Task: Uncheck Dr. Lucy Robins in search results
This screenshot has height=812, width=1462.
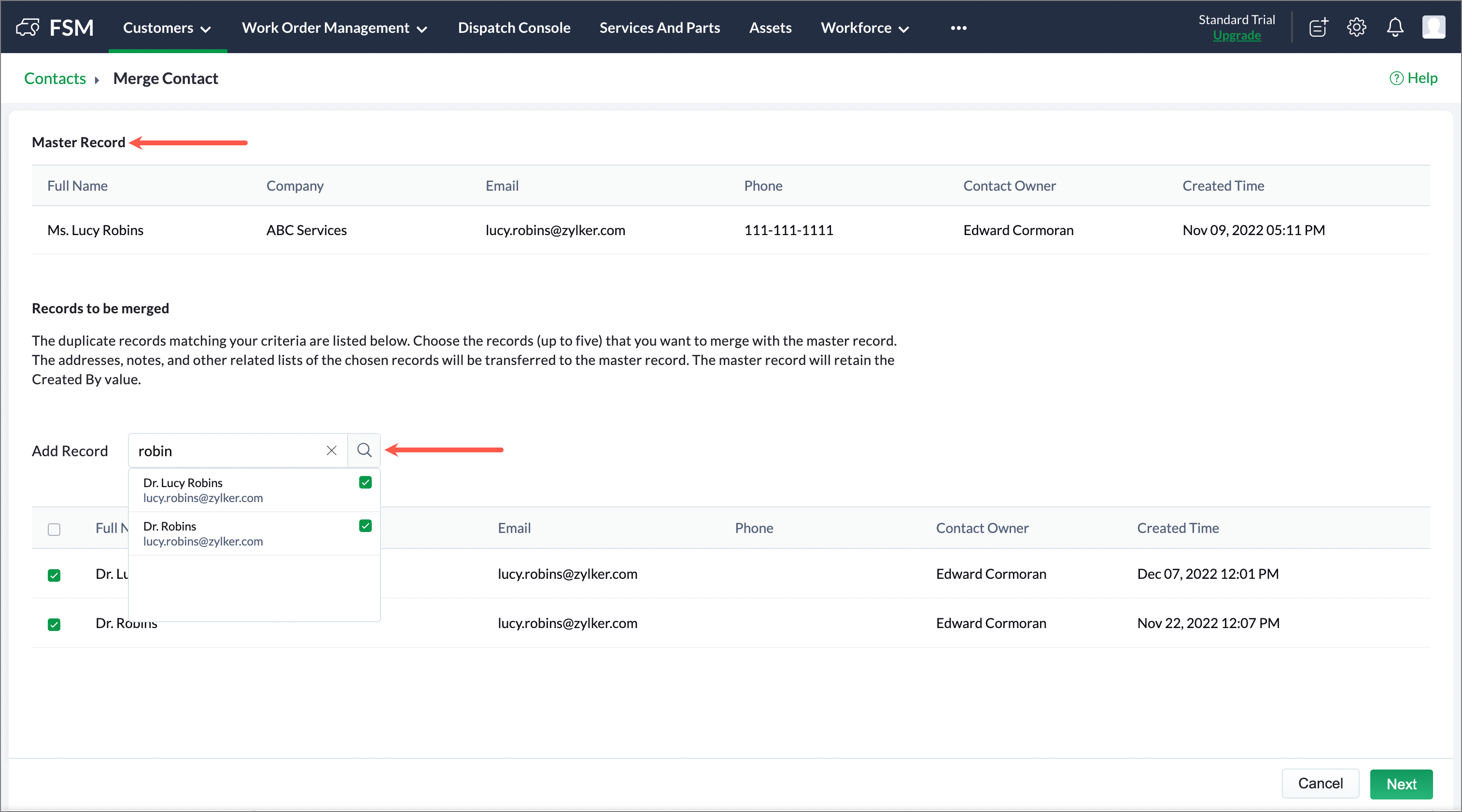Action: [x=365, y=483]
